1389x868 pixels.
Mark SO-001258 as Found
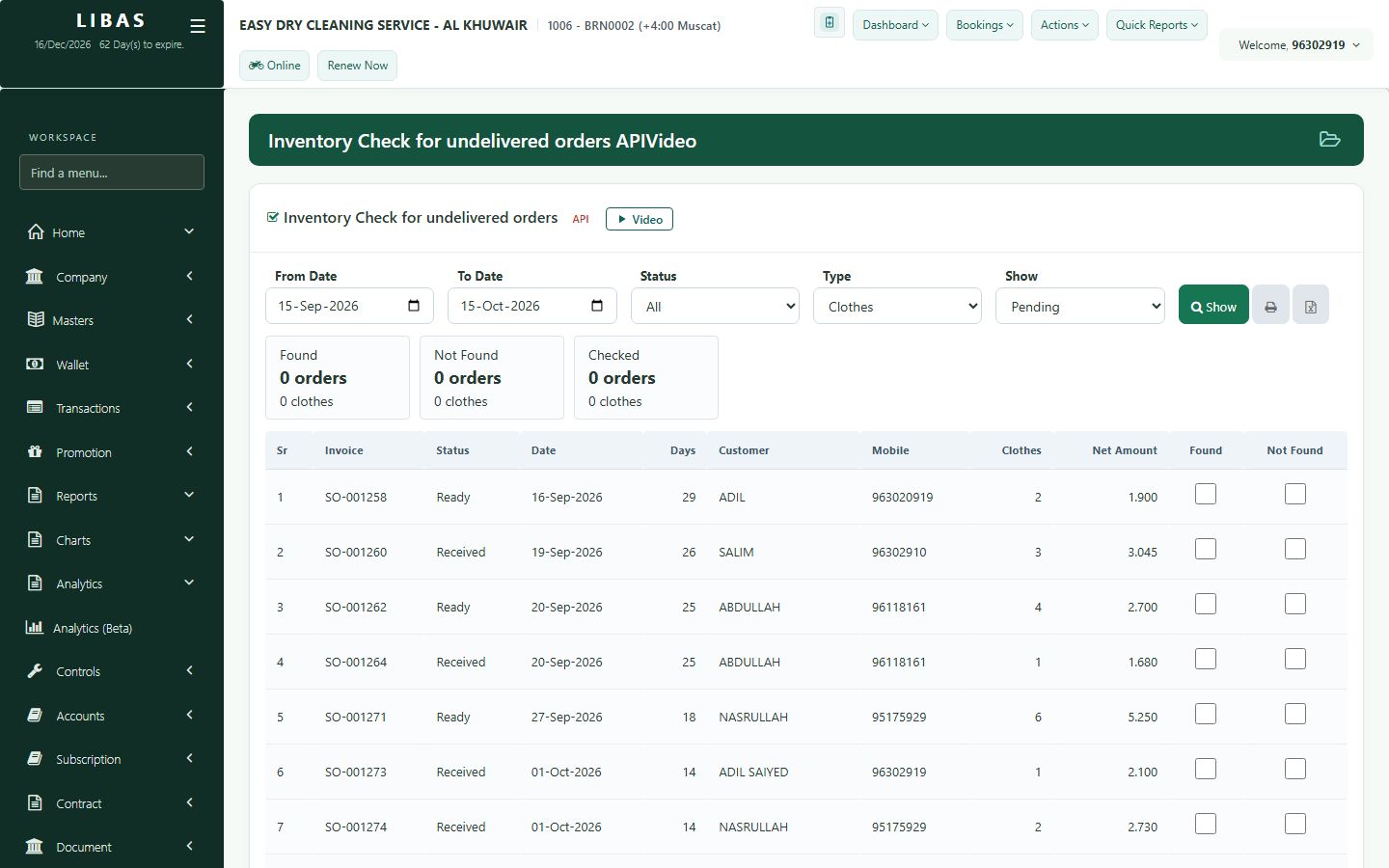click(x=1206, y=494)
